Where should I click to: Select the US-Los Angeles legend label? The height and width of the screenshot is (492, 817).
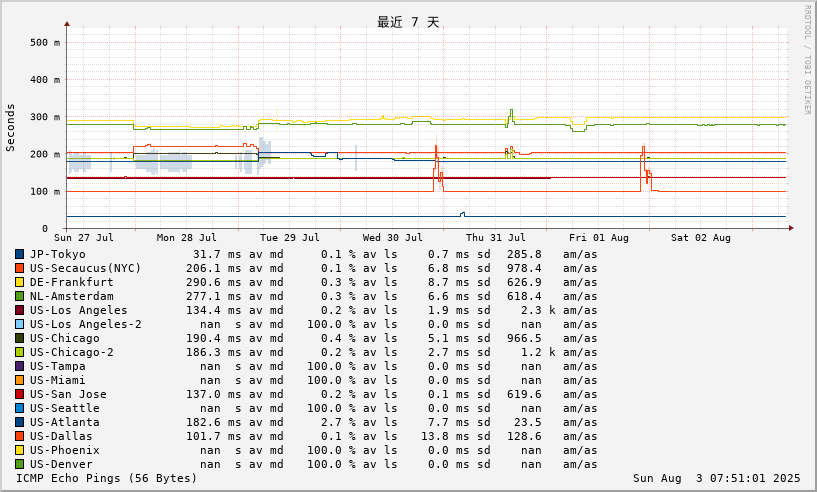pyautogui.click(x=78, y=311)
